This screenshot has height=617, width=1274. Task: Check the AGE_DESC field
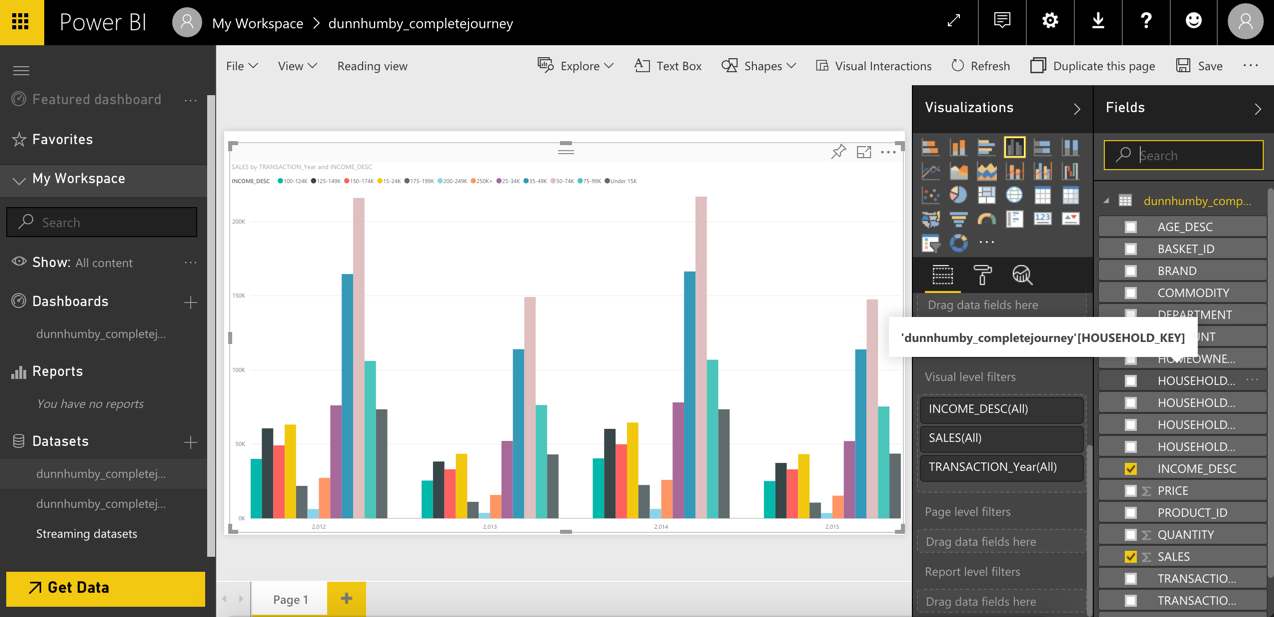pyautogui.click(x=1131, y=227)
